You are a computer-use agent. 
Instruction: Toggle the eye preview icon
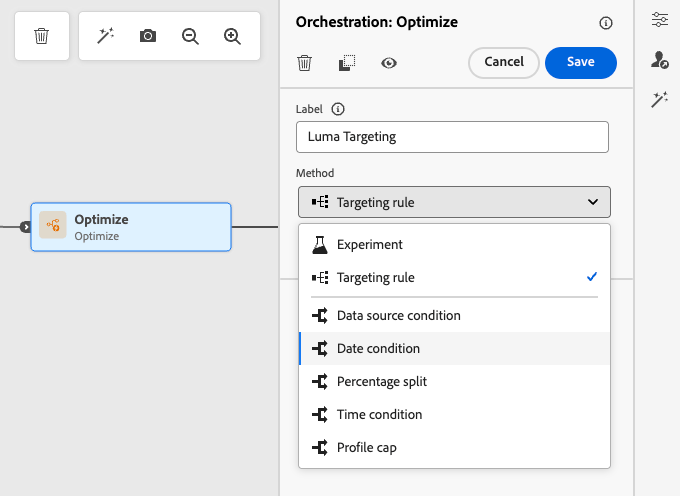click(390, 63)
